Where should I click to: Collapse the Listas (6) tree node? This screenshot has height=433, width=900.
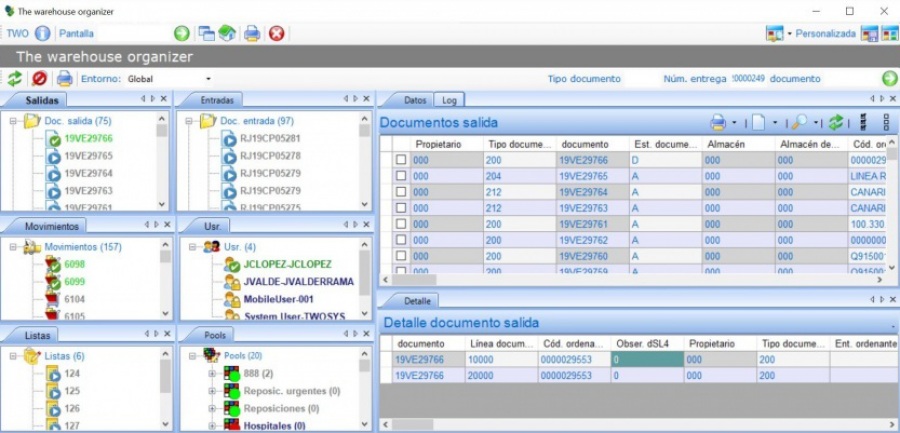tap(13, 356)
